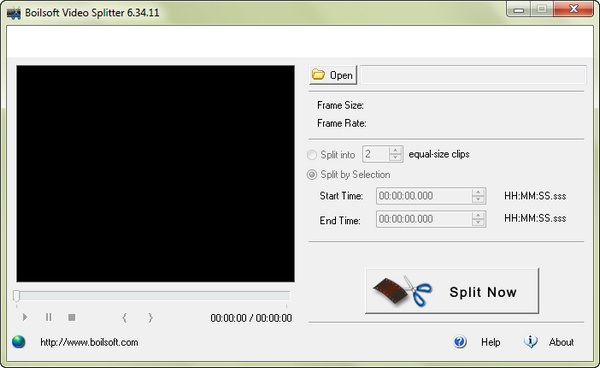Click the Pause playback button
The height and width of the screenshot is (368, 600).
pos(49,317)
